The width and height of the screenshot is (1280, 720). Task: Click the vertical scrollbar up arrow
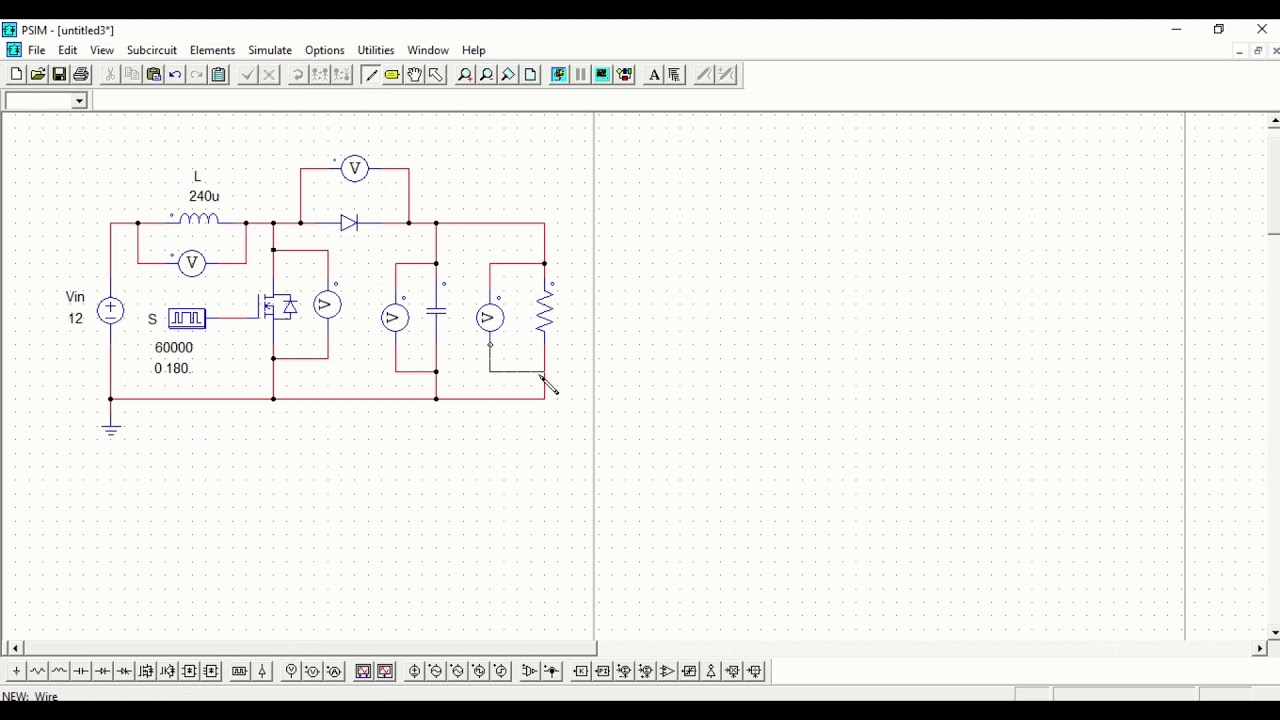[x=1273, y=121]
